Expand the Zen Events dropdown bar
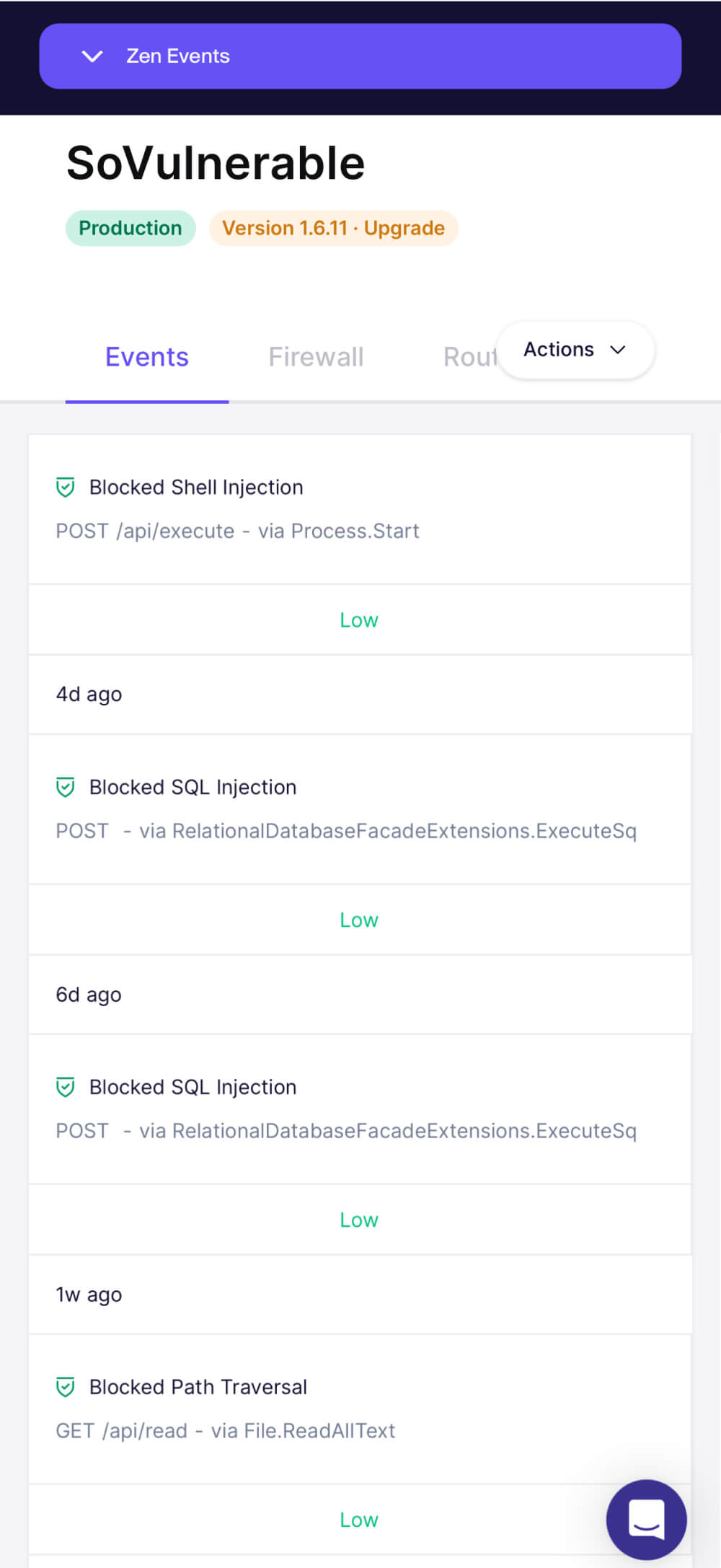 tap(360, 56)
